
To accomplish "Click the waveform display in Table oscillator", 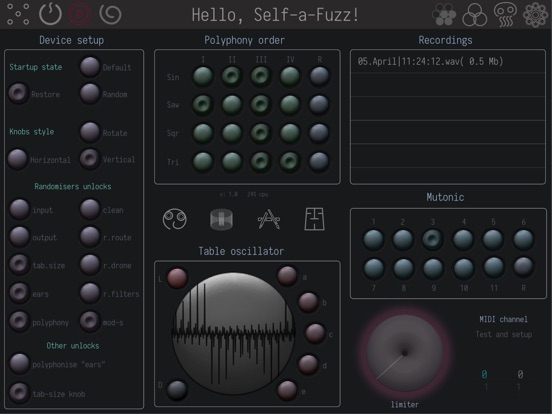I will [x=233, y=333].
